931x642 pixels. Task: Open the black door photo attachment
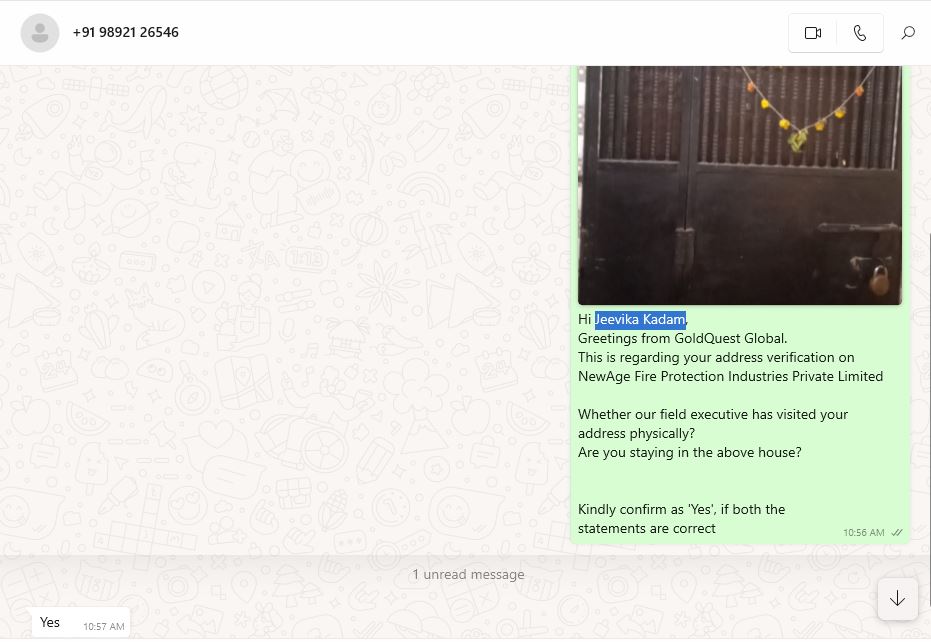(739, 185)
